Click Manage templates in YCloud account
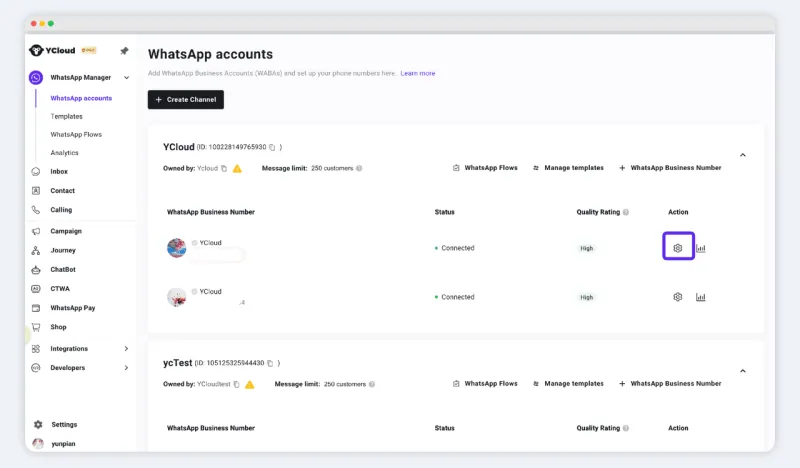 pyautogui.click(x=568, y=168)
